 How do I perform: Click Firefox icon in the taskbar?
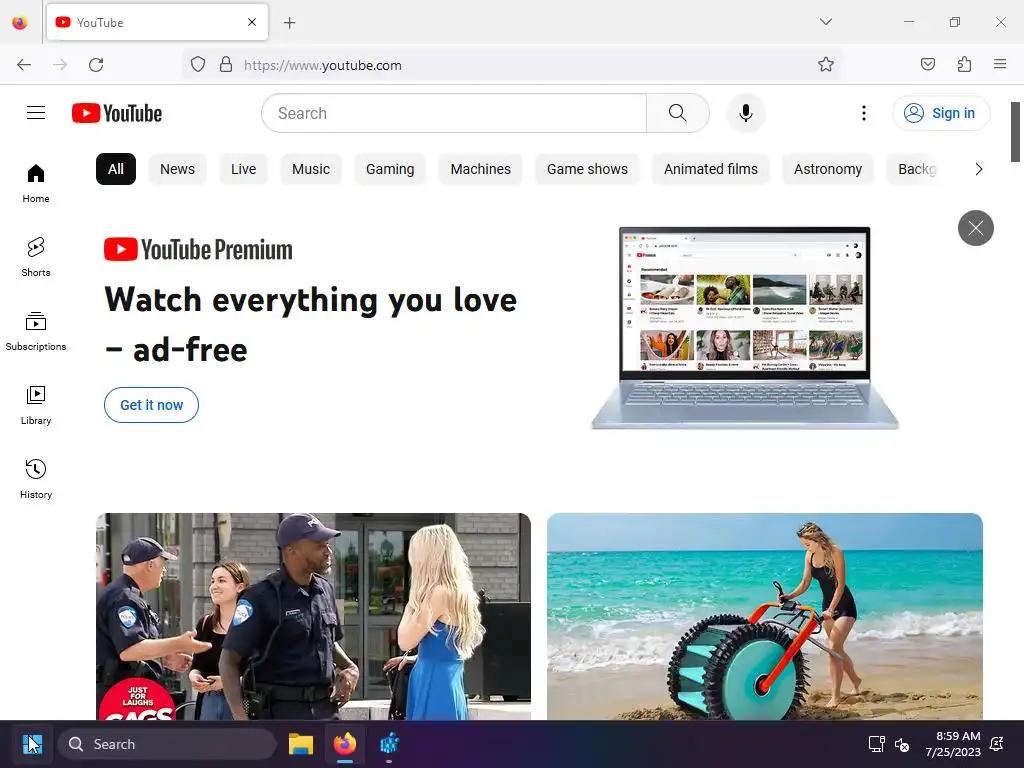345,744
